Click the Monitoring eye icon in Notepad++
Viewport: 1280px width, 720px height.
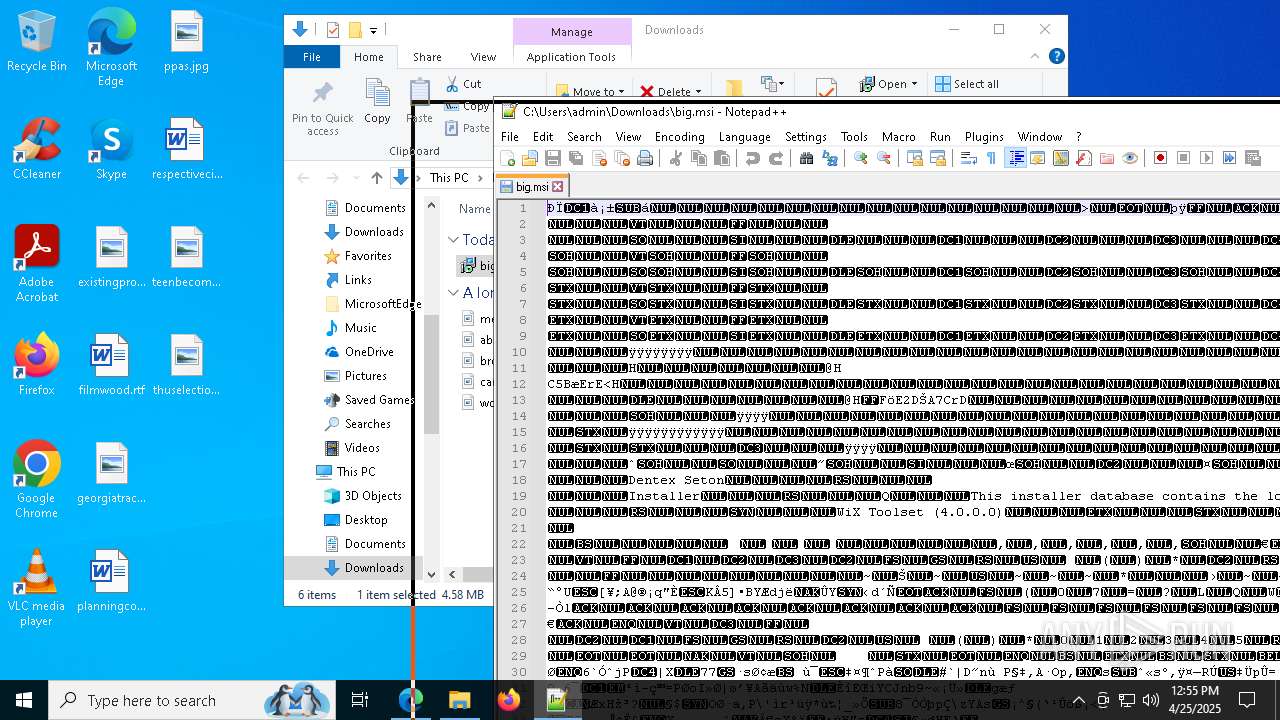1130,158
